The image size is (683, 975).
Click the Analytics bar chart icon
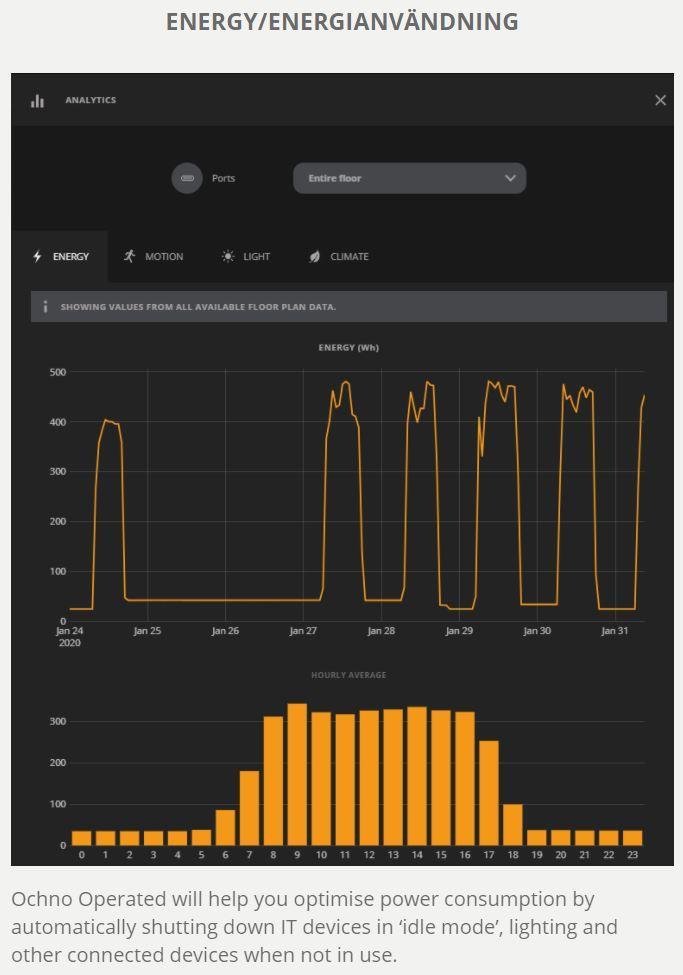point(37,101)
